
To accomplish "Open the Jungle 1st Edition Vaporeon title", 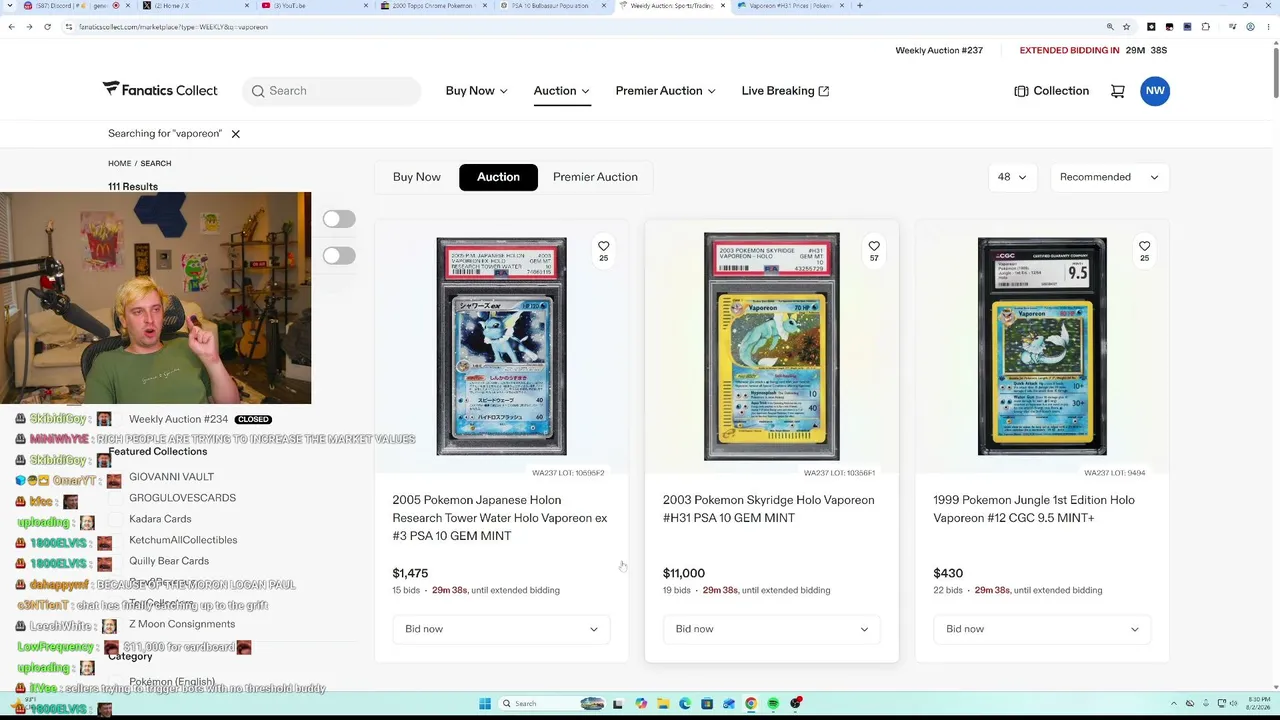I will click(x=1034, y=509).
